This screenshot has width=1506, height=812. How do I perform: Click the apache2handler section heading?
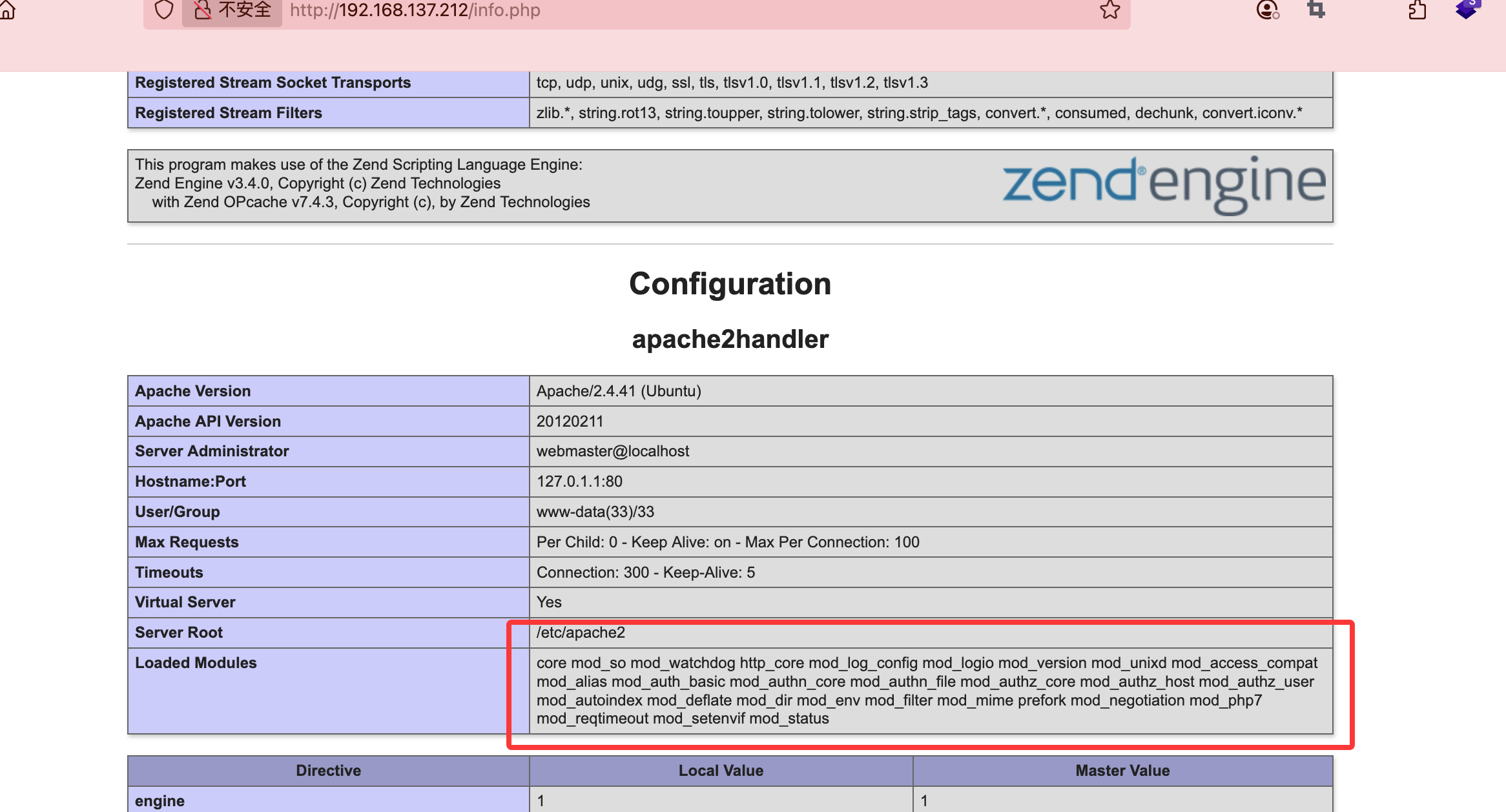point(730,340)
